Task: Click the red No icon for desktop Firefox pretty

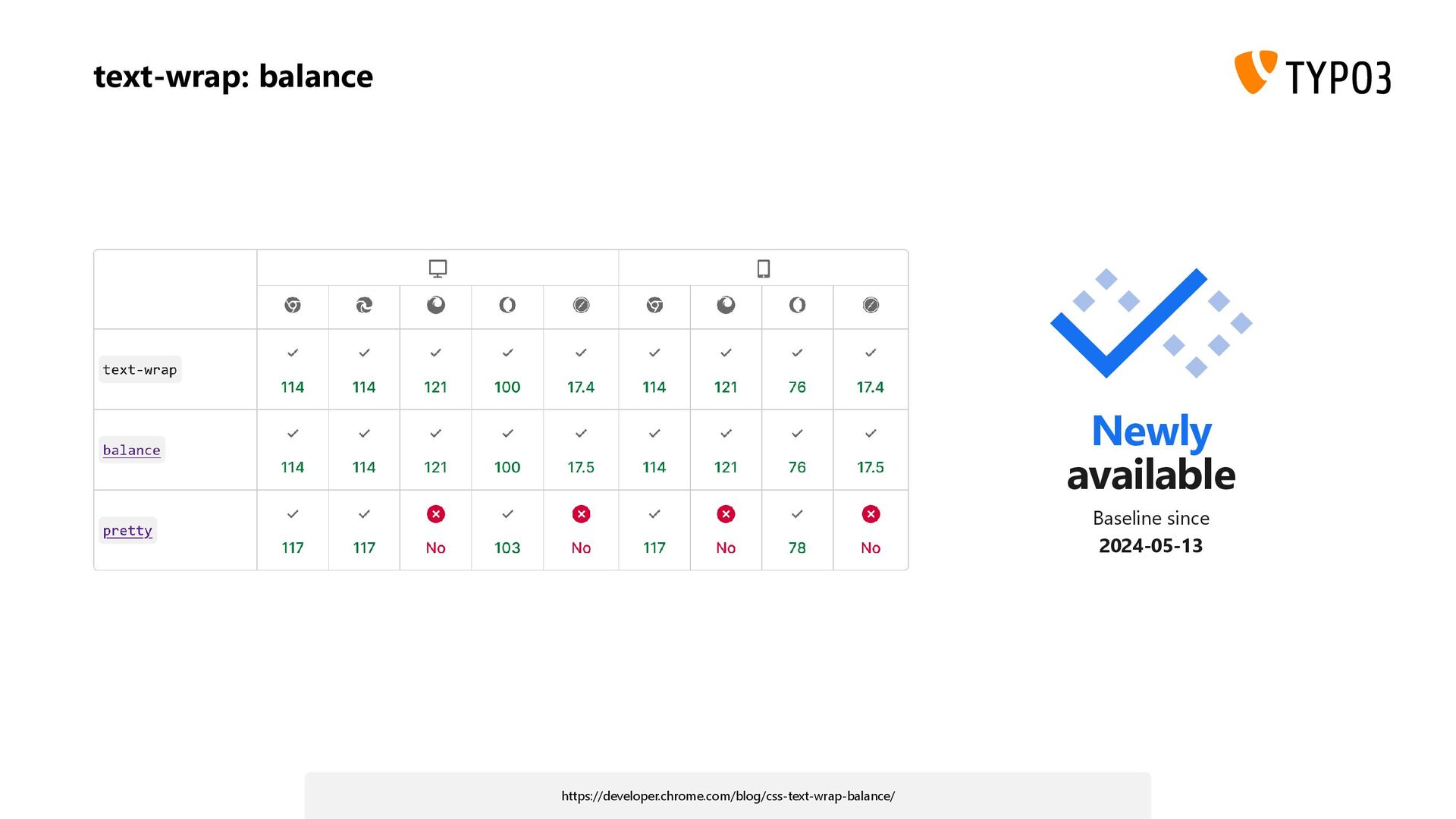Action: [435, 514]
